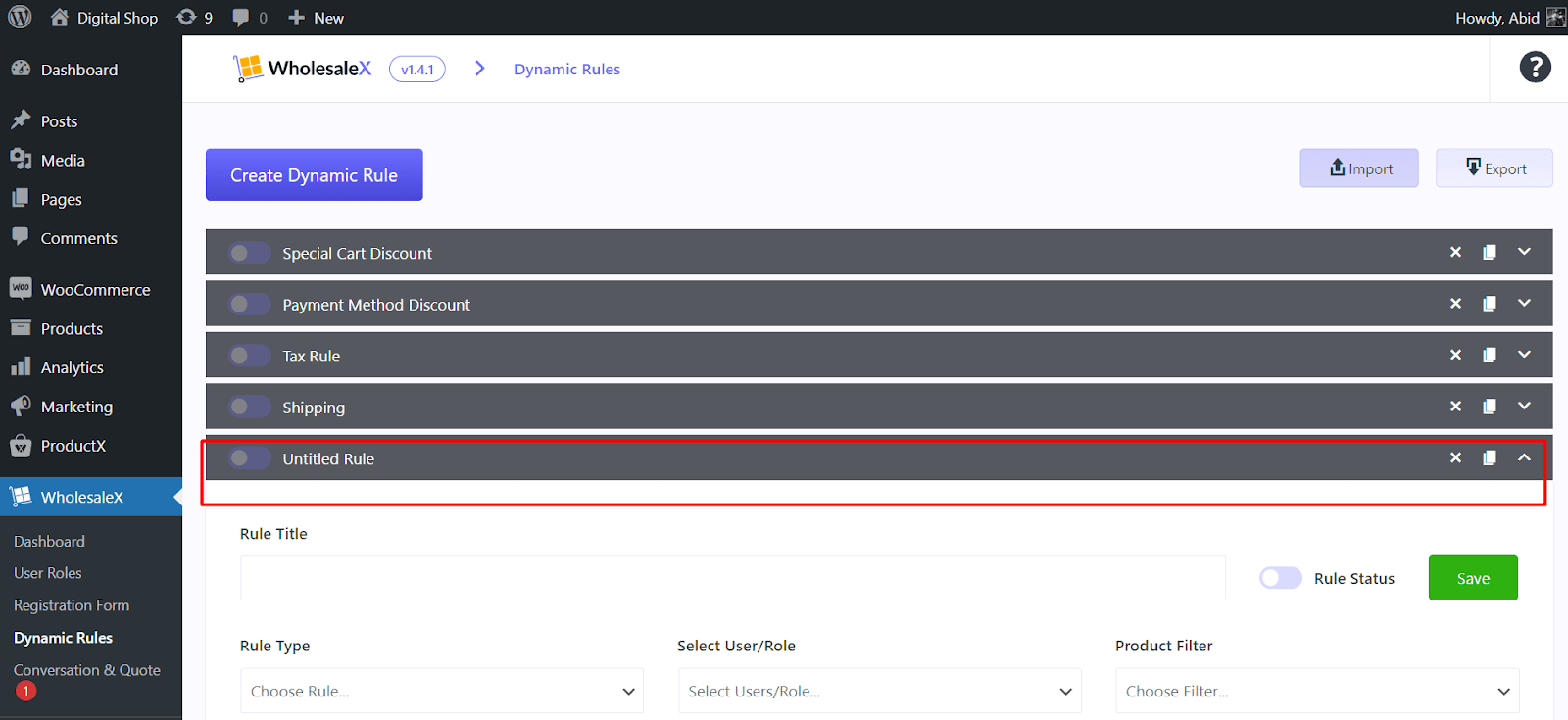The height and width of the screenshot is (720, 1568).
Task: Duplicate the Tax Rule
Action: (1490, 355)
